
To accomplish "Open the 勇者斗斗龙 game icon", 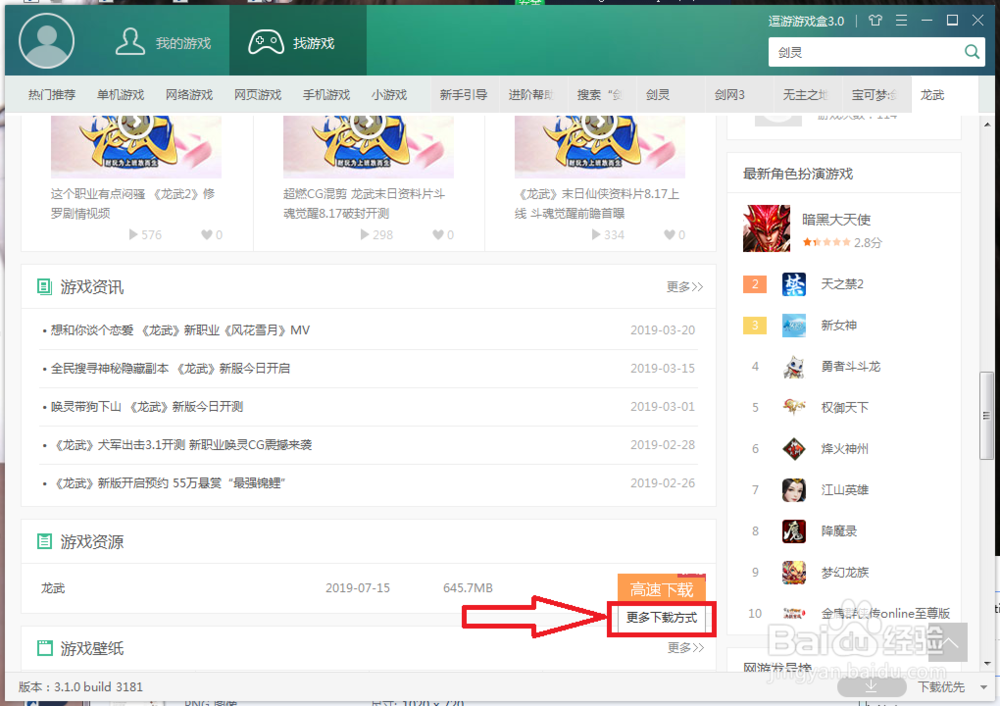I will coord(794,367).
